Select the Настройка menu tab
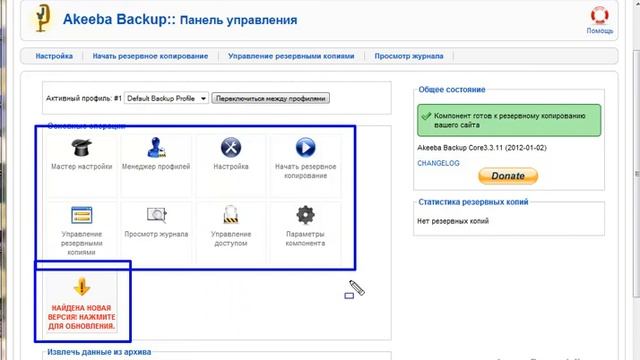The image size is (640, 360). click(x=54, y=56)
